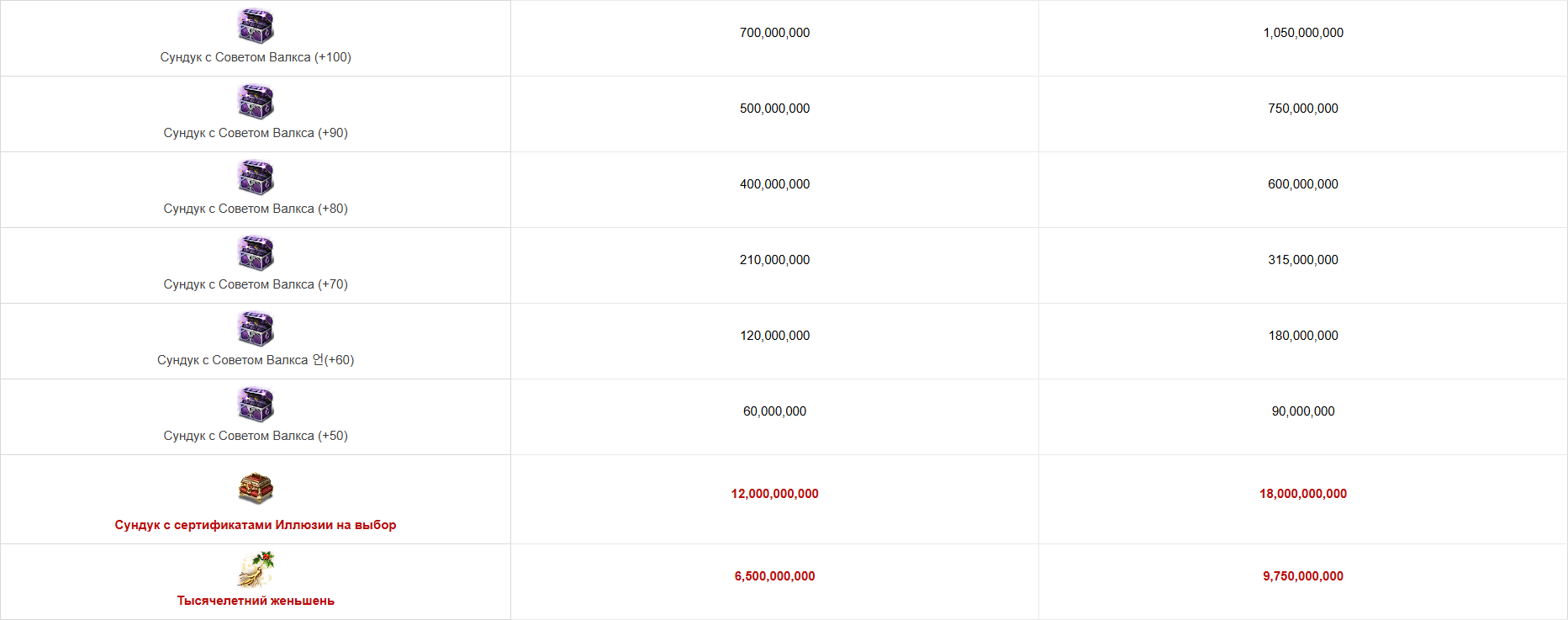
Task: Click label Сундук с Советом Валкса (+50)
Action: (256, 436)
